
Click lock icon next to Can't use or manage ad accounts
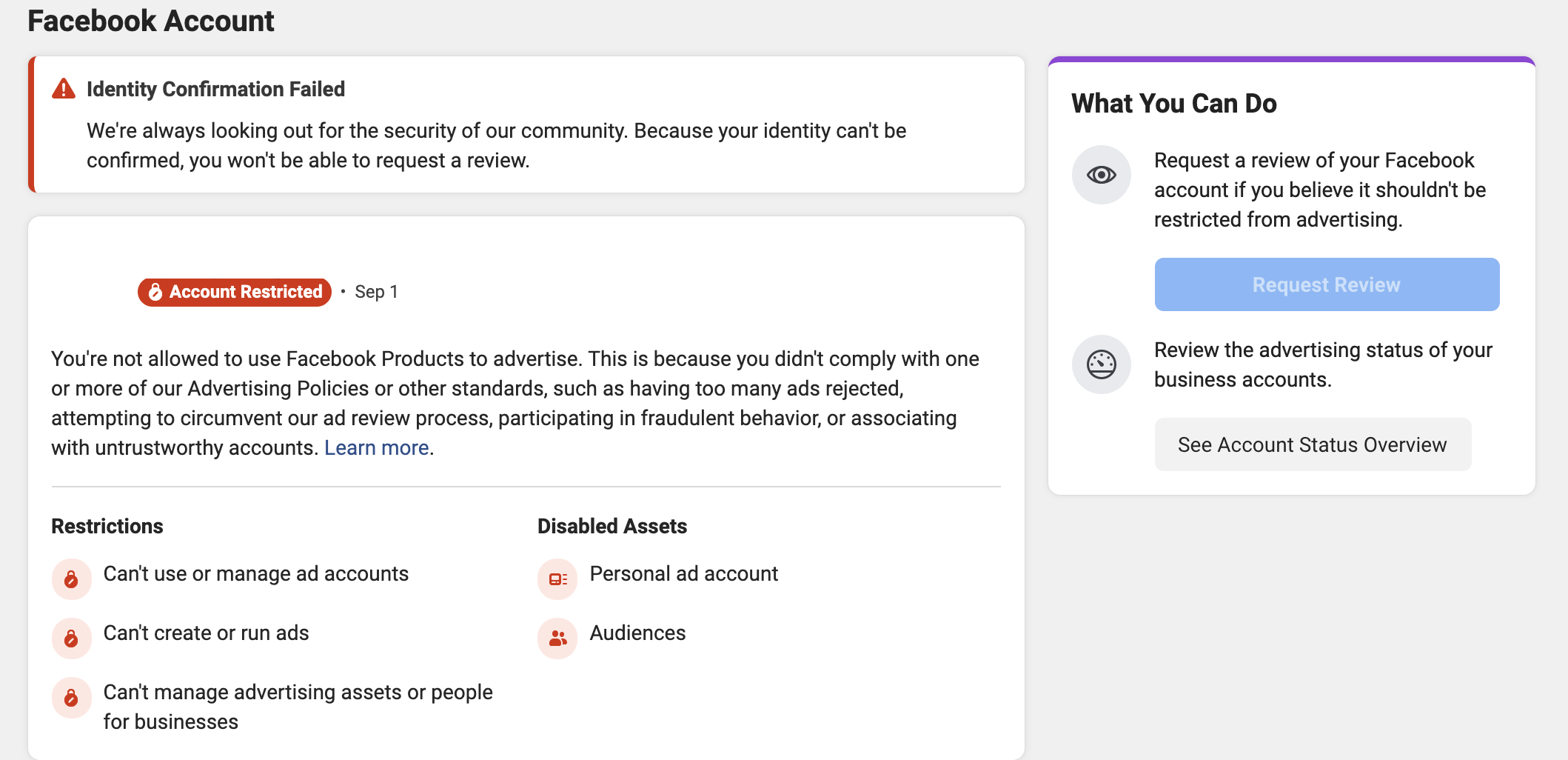(x=72, y=579)
